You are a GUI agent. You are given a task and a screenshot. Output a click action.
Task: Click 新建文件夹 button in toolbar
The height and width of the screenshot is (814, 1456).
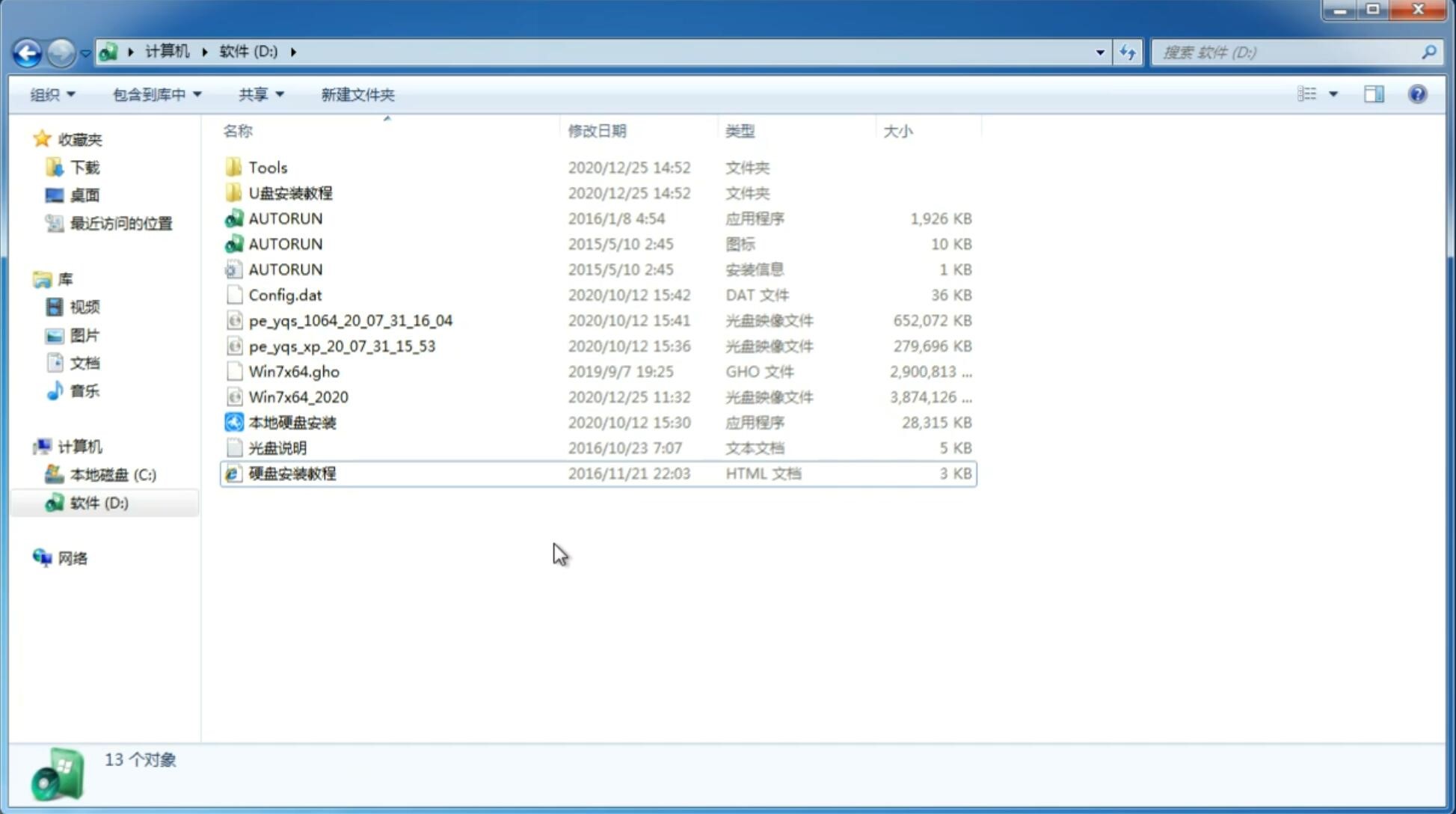(x=357, y=94)
